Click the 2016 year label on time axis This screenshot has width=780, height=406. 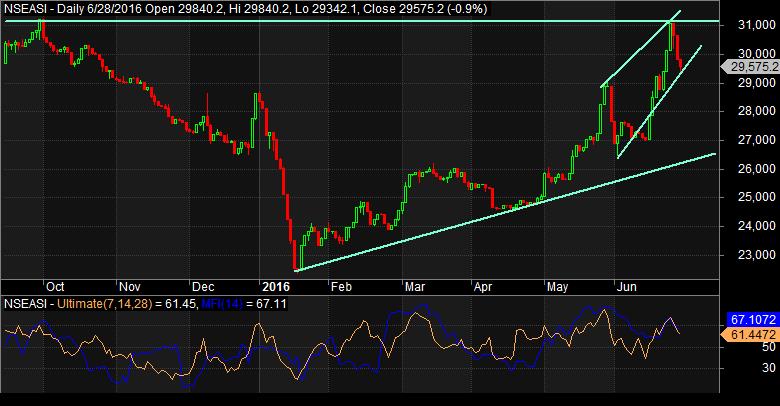[276, 287]
